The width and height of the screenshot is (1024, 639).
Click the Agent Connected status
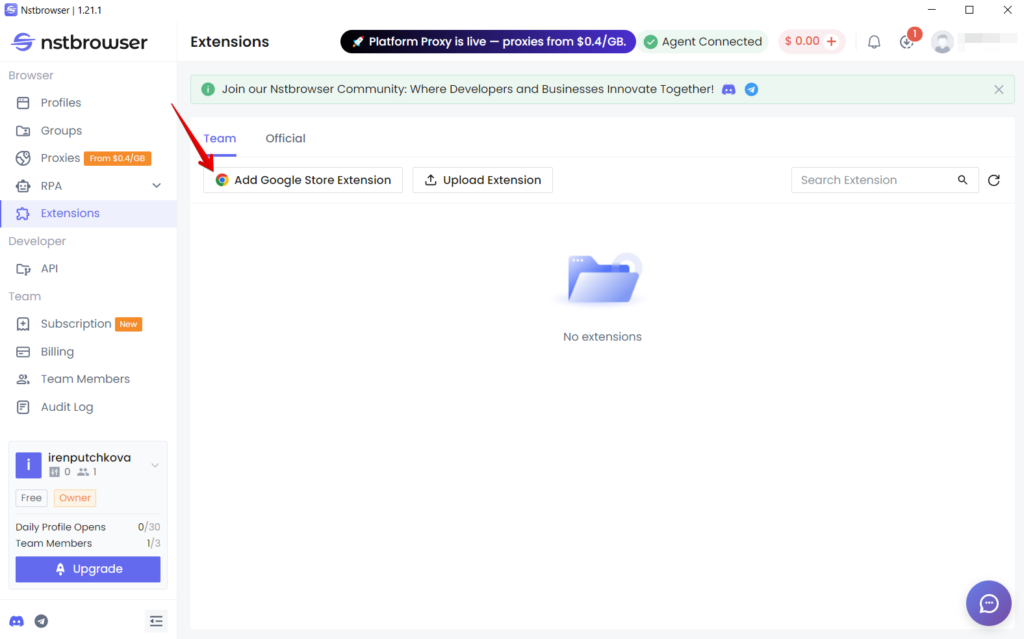click(703, 41)
